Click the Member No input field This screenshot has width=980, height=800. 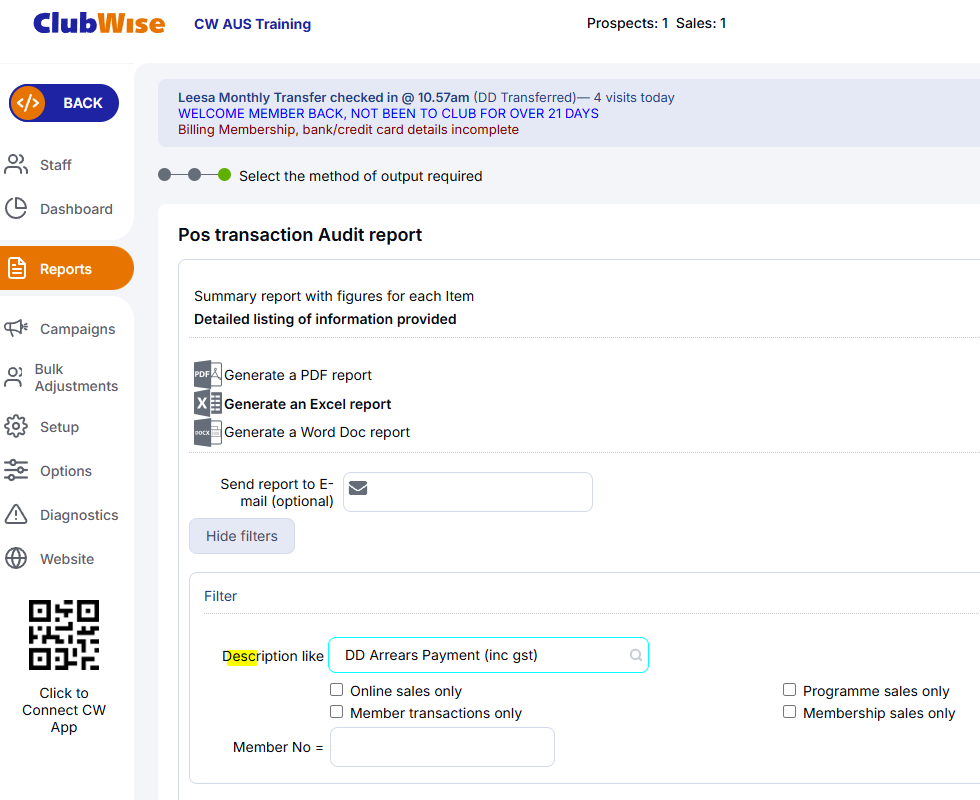click(442, 747)
